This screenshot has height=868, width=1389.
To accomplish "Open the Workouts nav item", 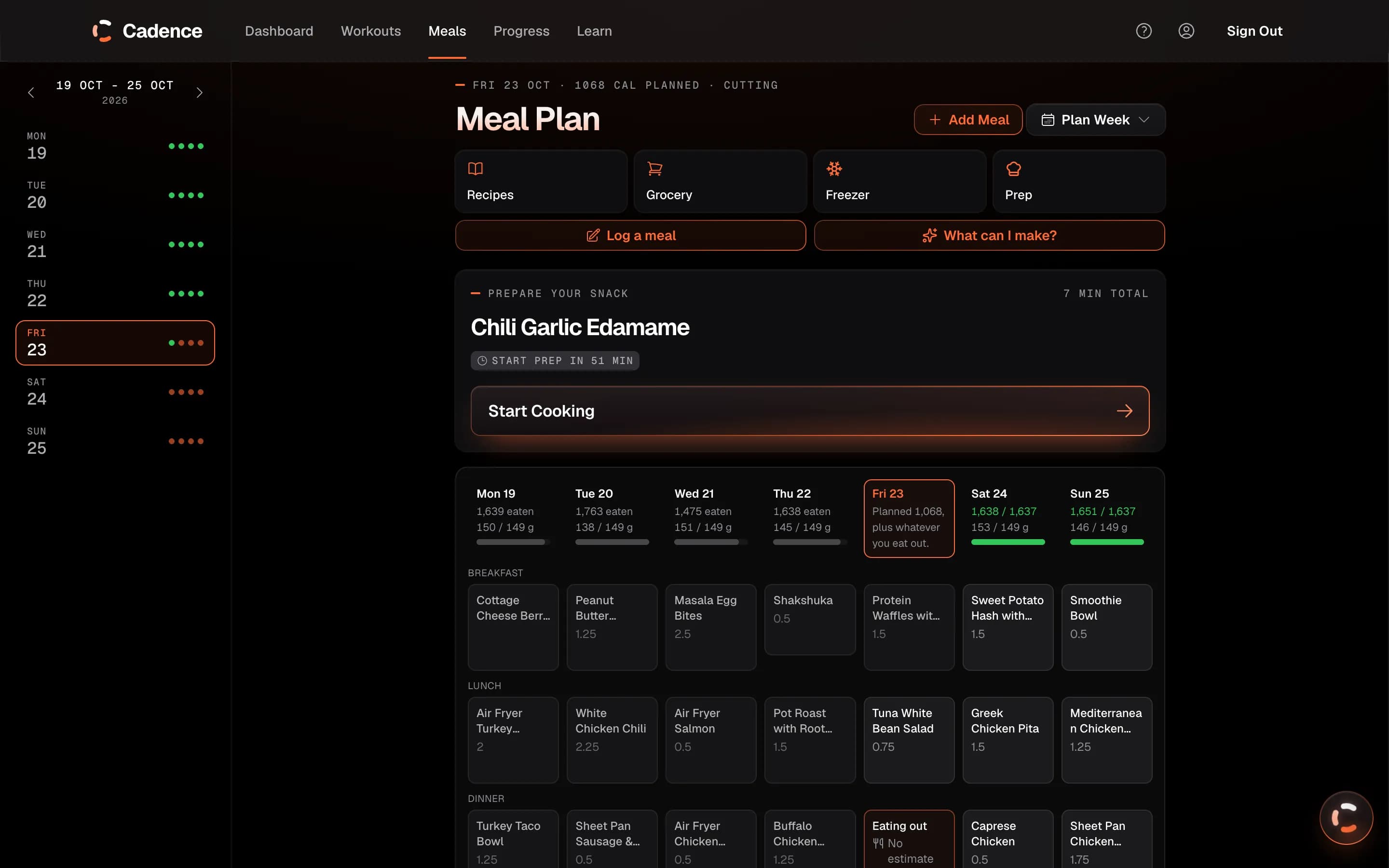I will click(x=371, y=31).
